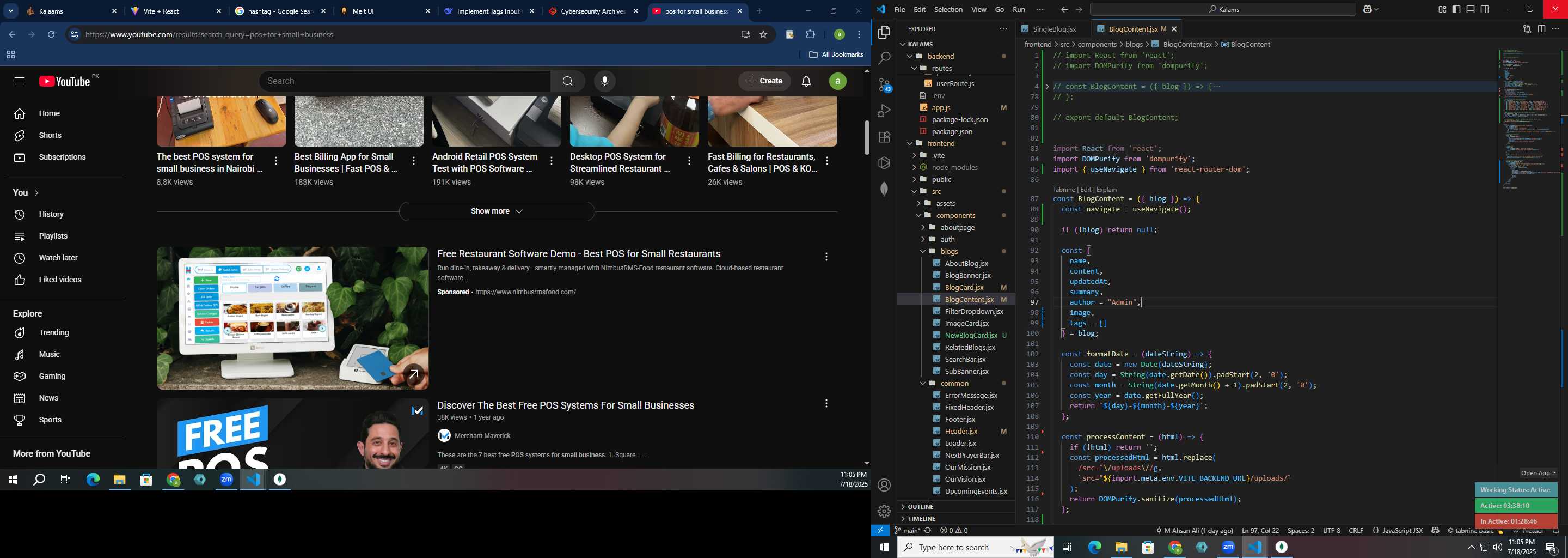Expand folded BlogContent code at line 4
This screenshot has height=558, width=1568.
(x=1048, y=87)
